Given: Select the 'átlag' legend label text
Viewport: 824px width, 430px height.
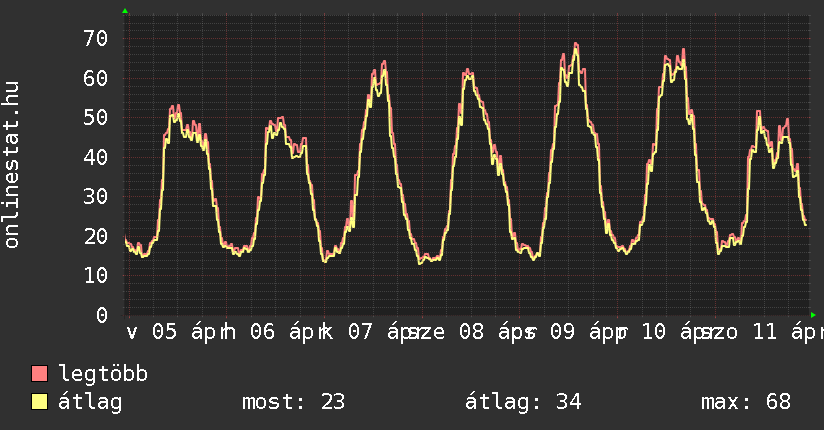Looking at the screenshot, I should point(90,402).
